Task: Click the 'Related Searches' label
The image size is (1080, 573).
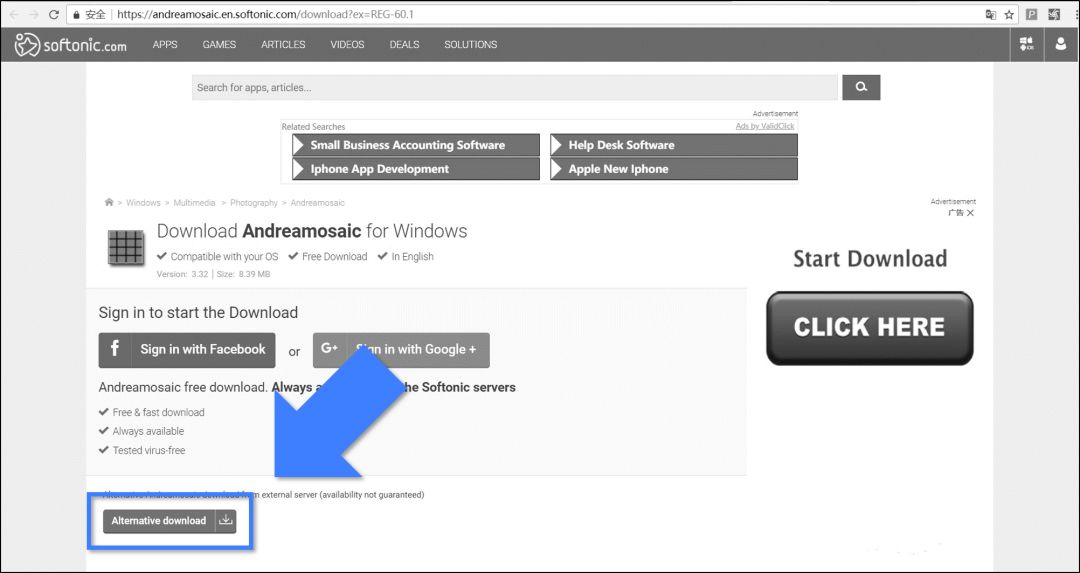Action: [313, 127]
